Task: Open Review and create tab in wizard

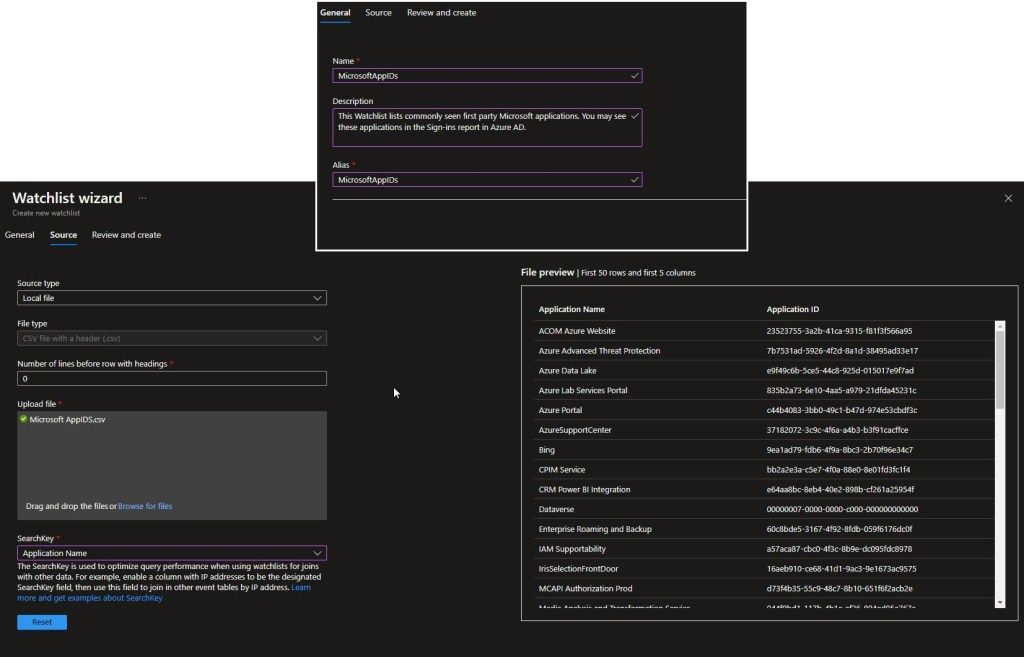Action: pos(126,235)
